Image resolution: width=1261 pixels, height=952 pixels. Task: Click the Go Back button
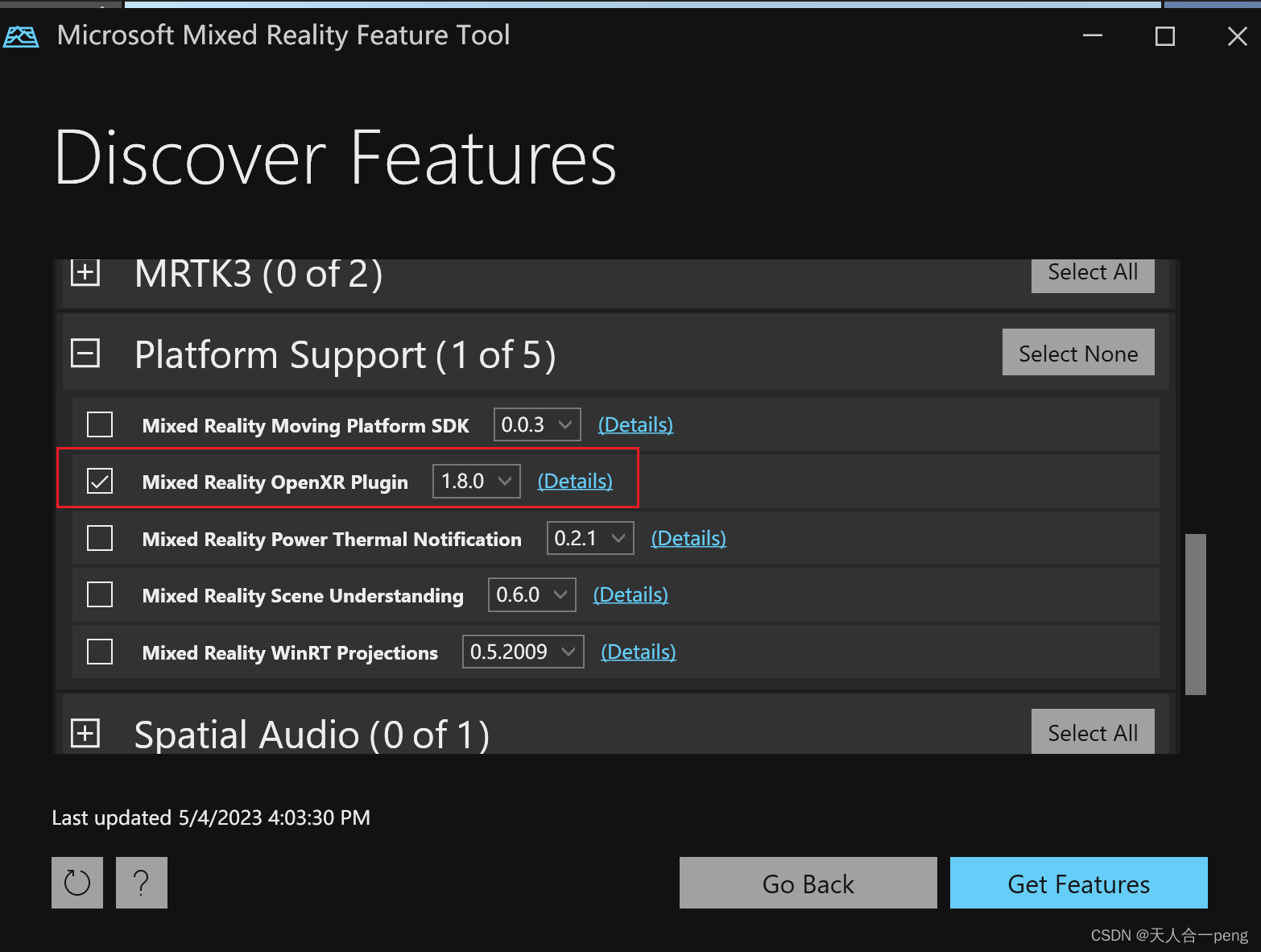pyautogui.click(x=808, y=883)
